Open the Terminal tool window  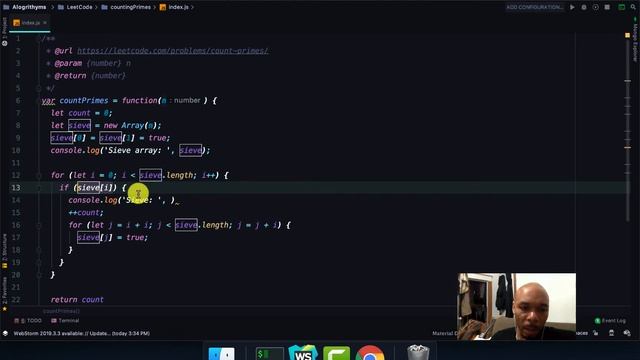pos(65,321)
